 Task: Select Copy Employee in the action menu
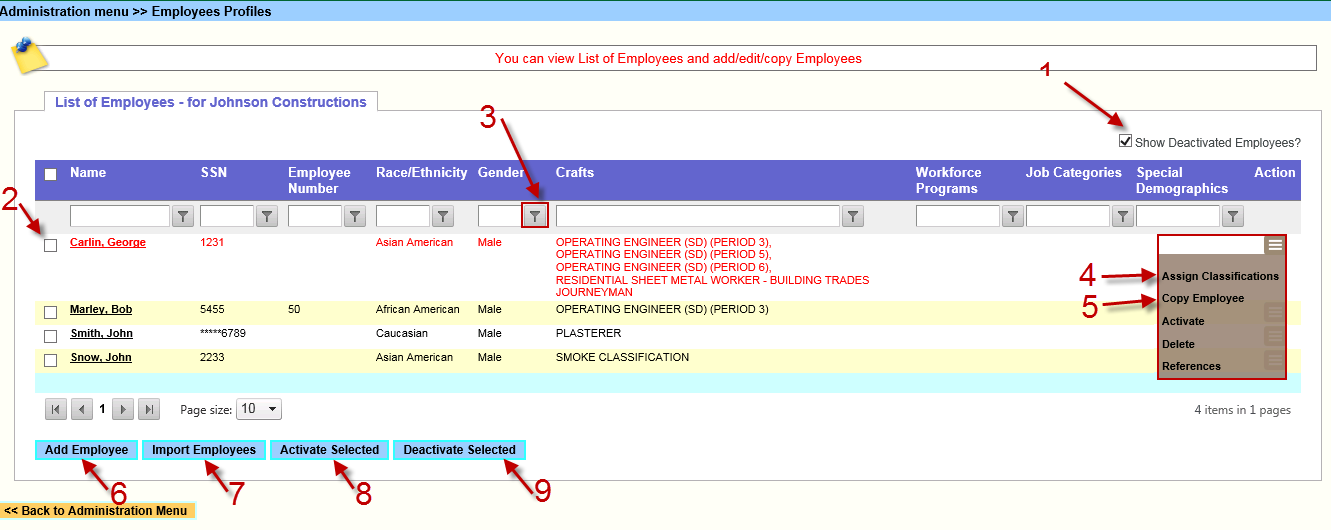pyautogui.click(x=1203, y=298)
